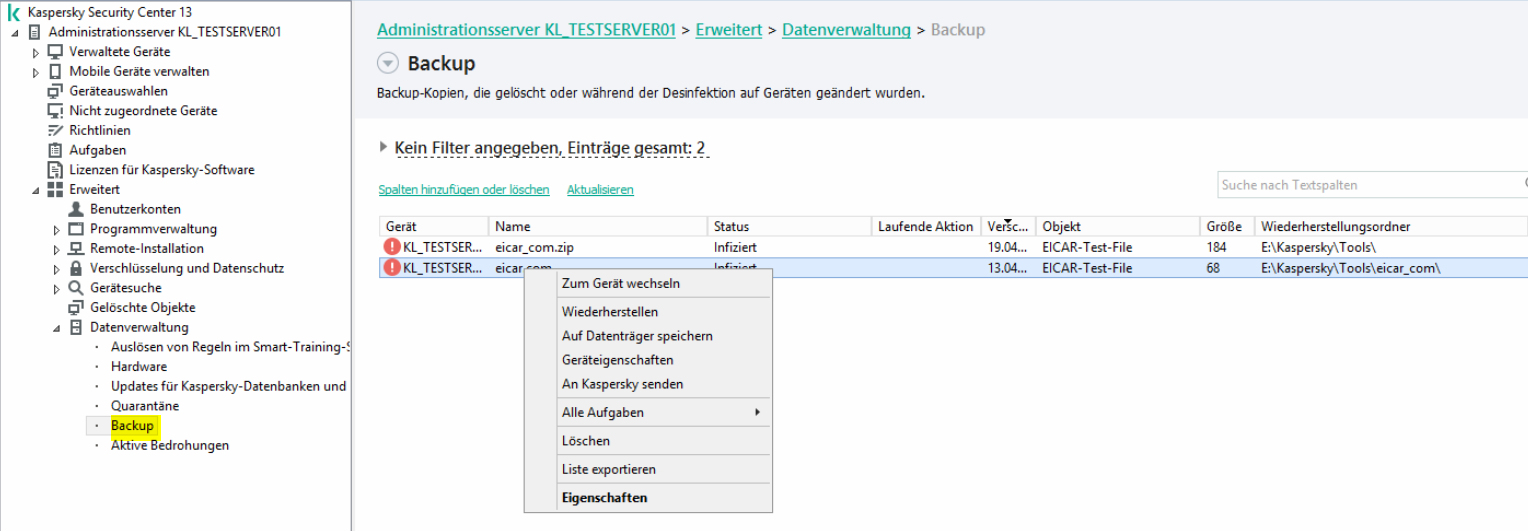Click the Benutzerkonten user icon
The height and width of the screenshot is (531, 1528).
(76, 209)
